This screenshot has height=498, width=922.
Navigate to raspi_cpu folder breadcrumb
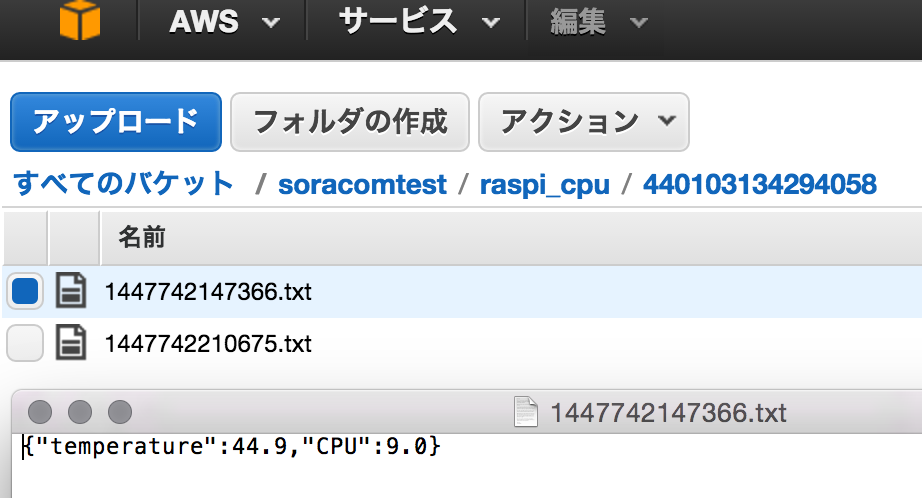[544, 185]
